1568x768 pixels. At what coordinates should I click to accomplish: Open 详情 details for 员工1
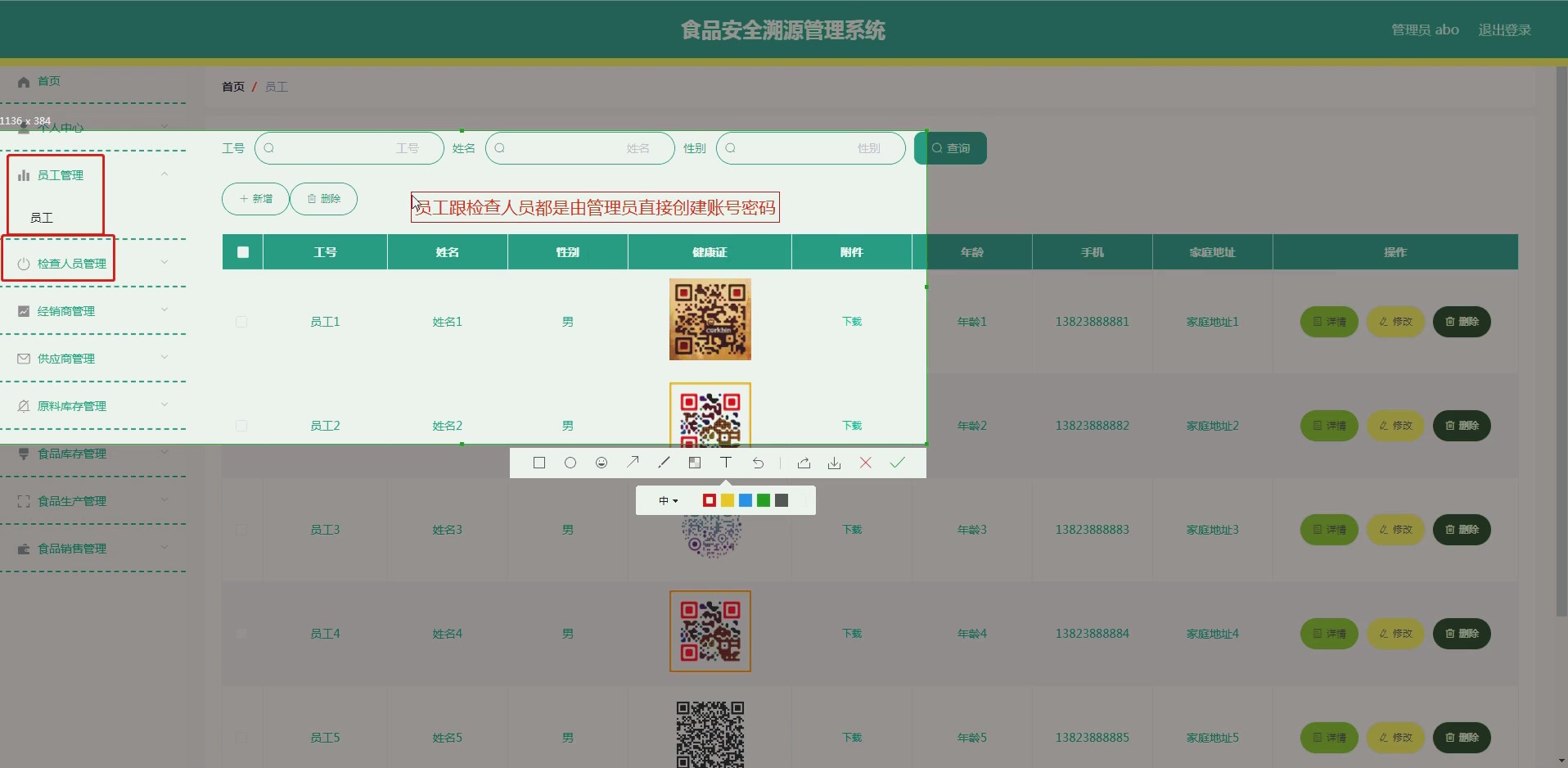coord(1329,322)
